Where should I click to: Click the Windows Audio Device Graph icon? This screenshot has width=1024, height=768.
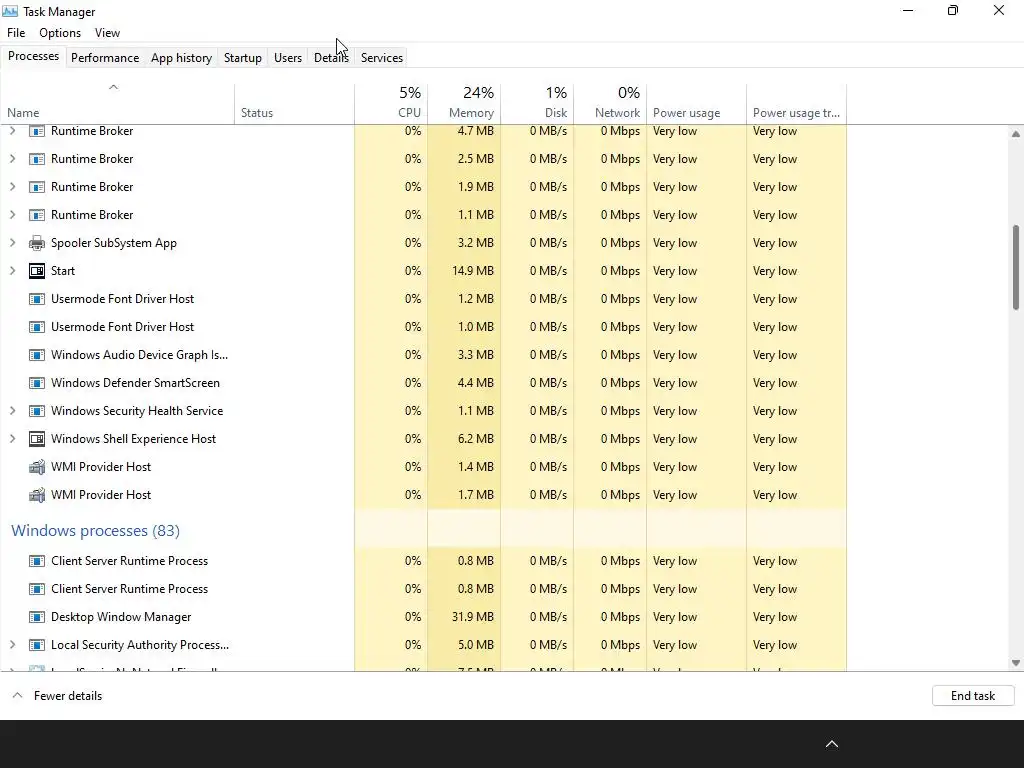coord(37,355)
